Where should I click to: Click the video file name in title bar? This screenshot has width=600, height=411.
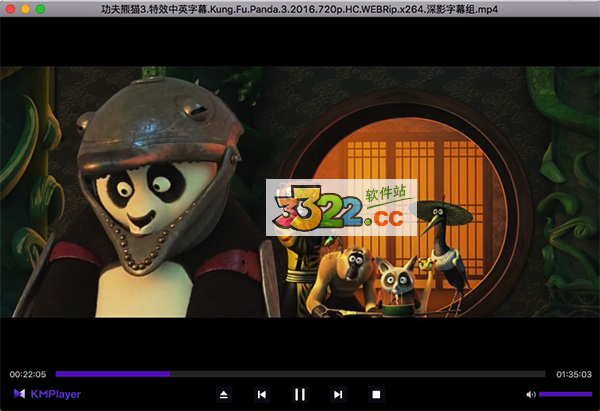300,9
